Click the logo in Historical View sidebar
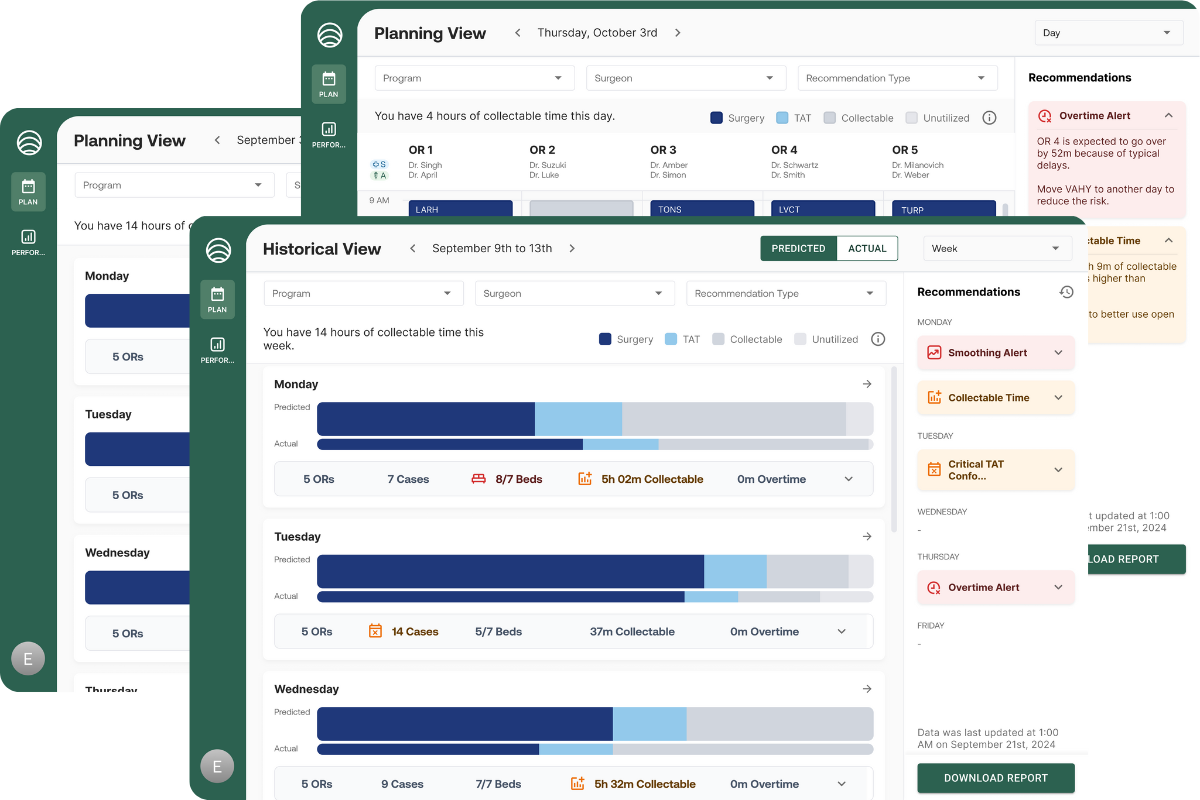 click(x=218, y=250)
